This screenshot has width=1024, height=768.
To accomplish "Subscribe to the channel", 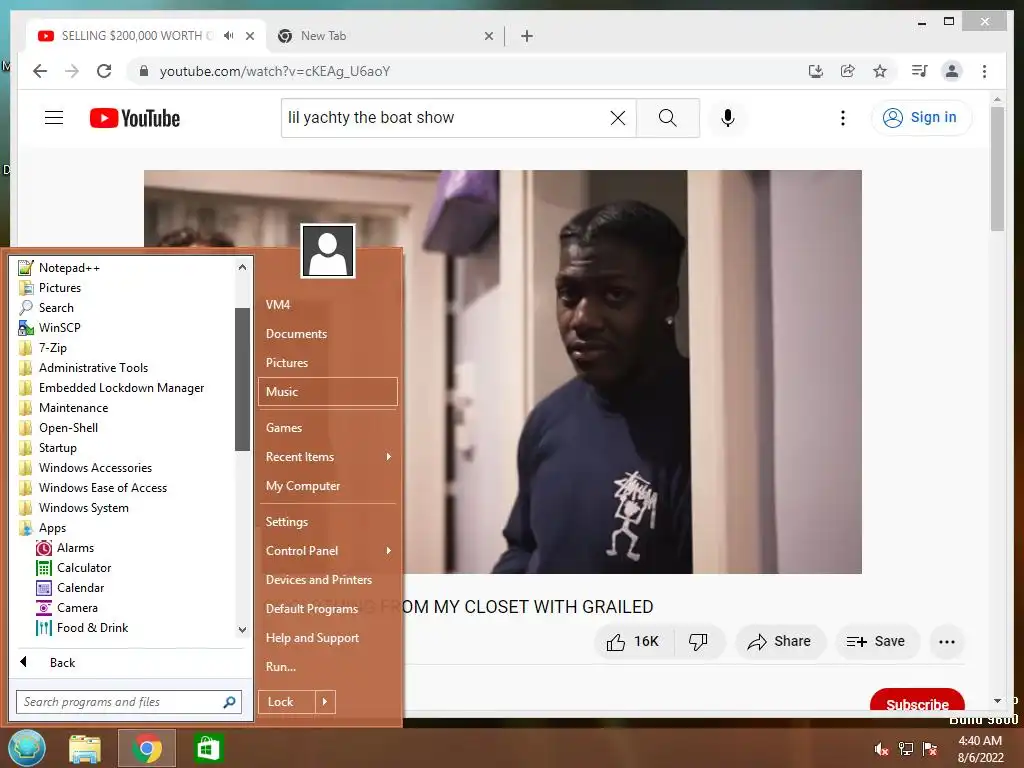I will coord(917,701).
